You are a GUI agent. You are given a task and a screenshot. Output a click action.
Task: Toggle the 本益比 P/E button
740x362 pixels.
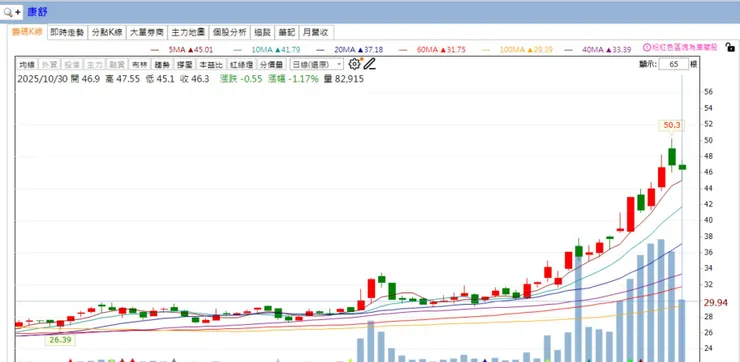[210, 65]
